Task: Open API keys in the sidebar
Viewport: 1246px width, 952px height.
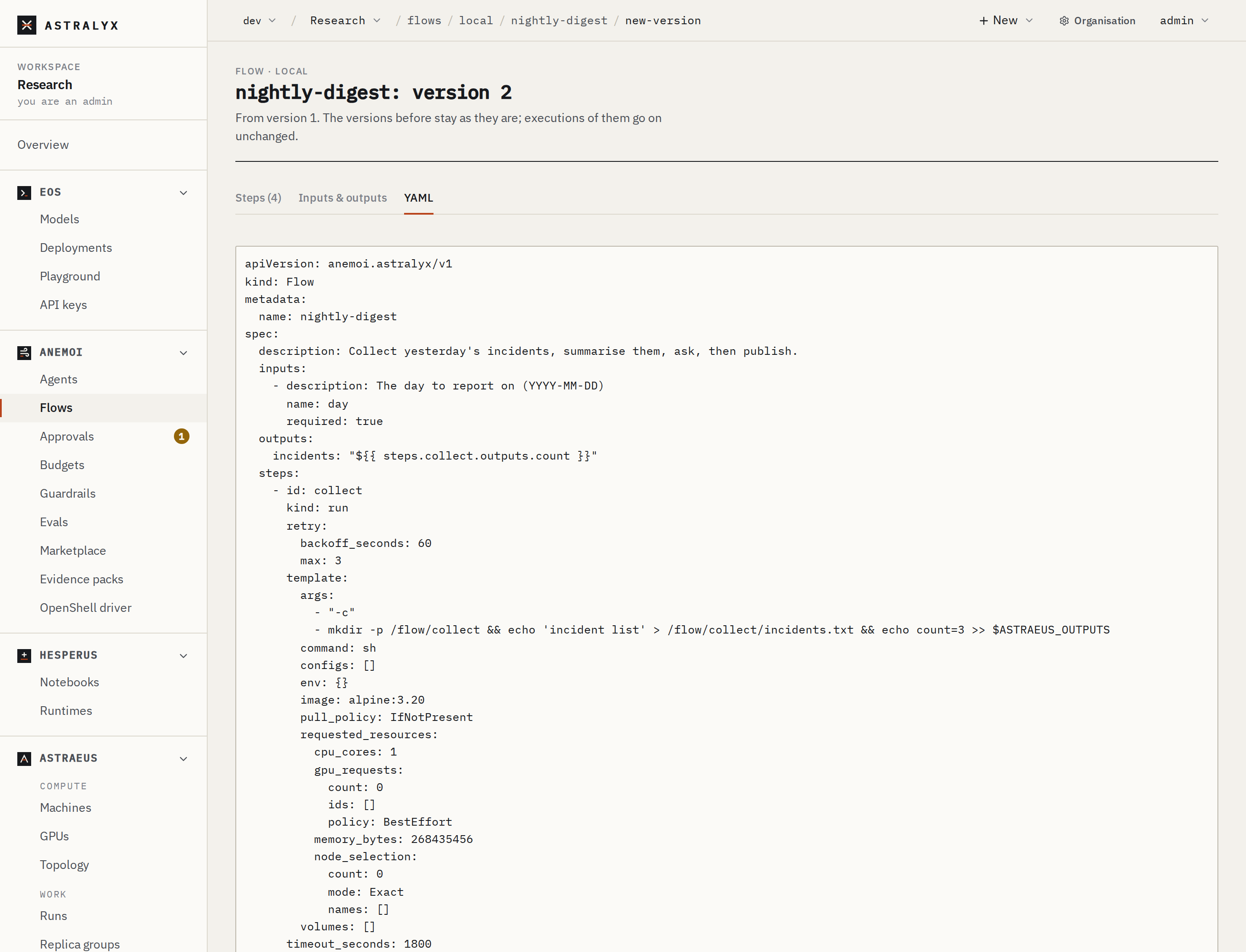Action: (x=64, y=305)
